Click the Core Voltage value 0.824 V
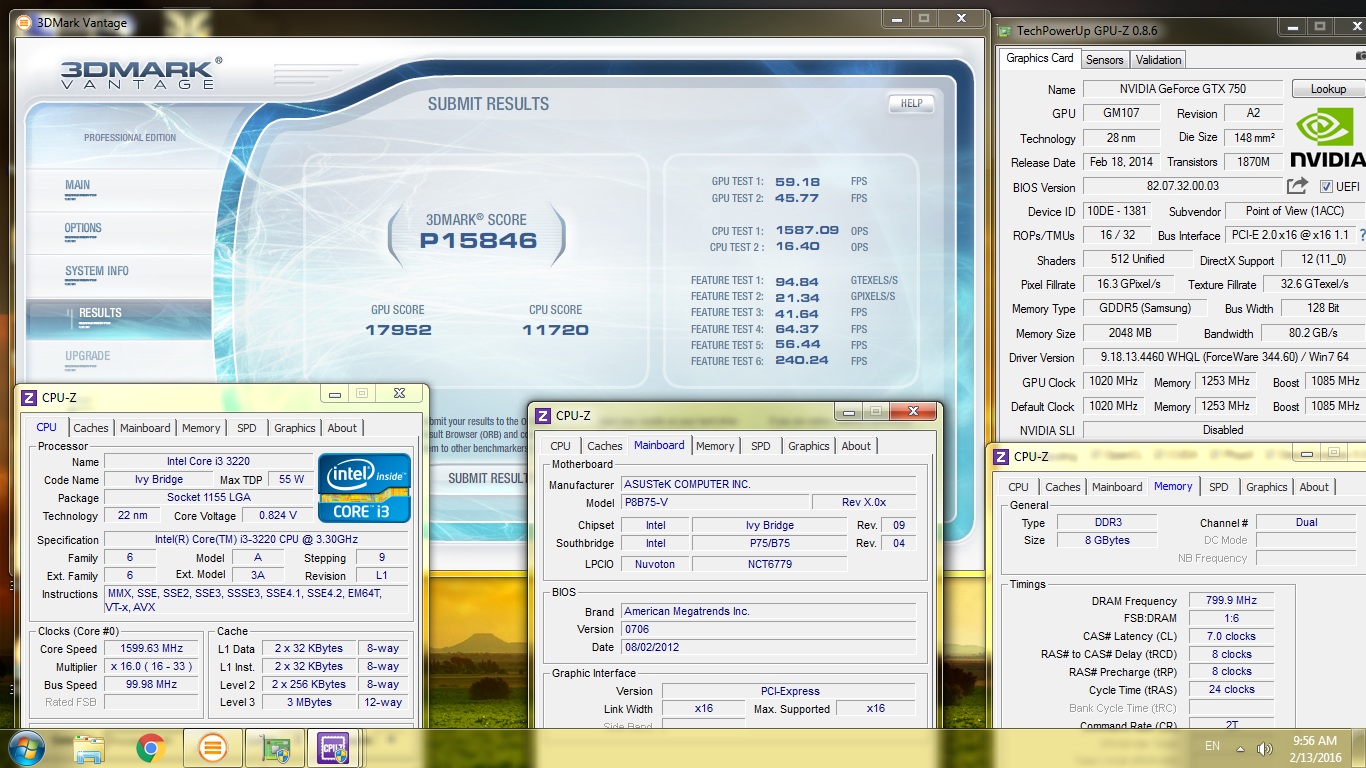The image size is (1366, 768). click(277, 516)
